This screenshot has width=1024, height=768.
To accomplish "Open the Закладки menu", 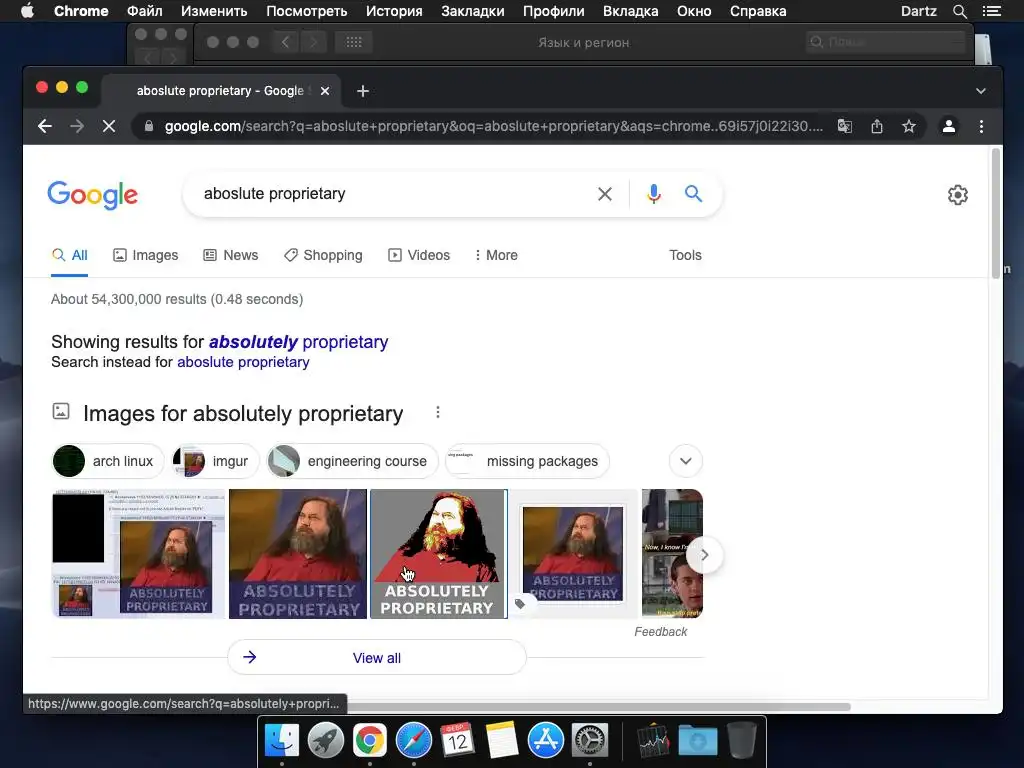I will coord(473,11).
